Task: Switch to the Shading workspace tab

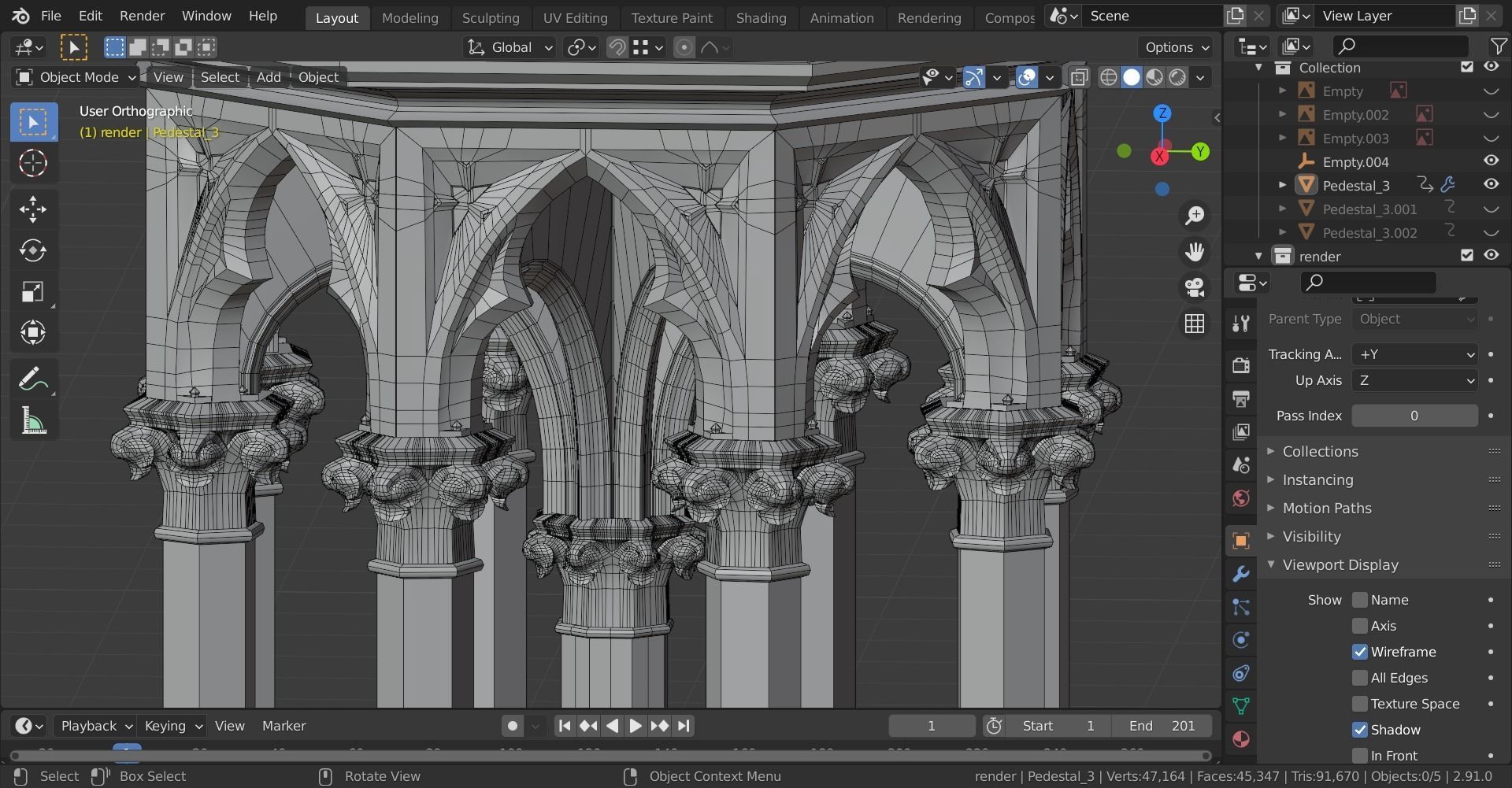Action: (761, 17)
